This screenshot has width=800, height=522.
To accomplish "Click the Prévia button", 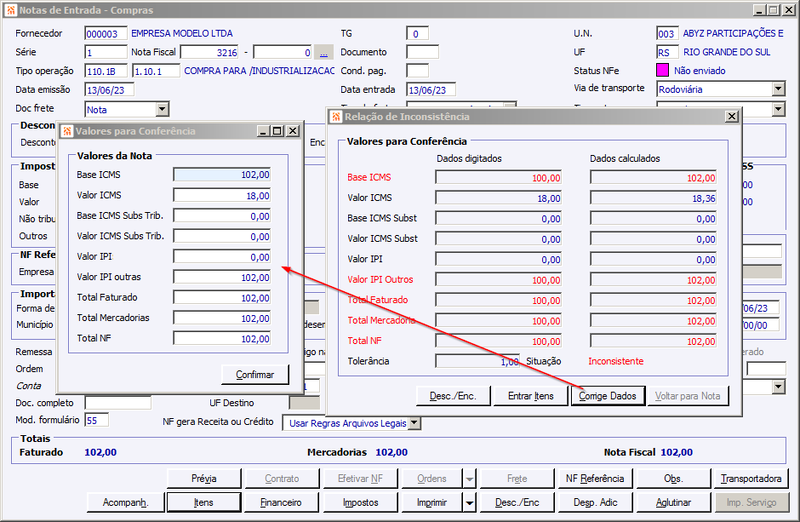I will click(x=204, y=479).
